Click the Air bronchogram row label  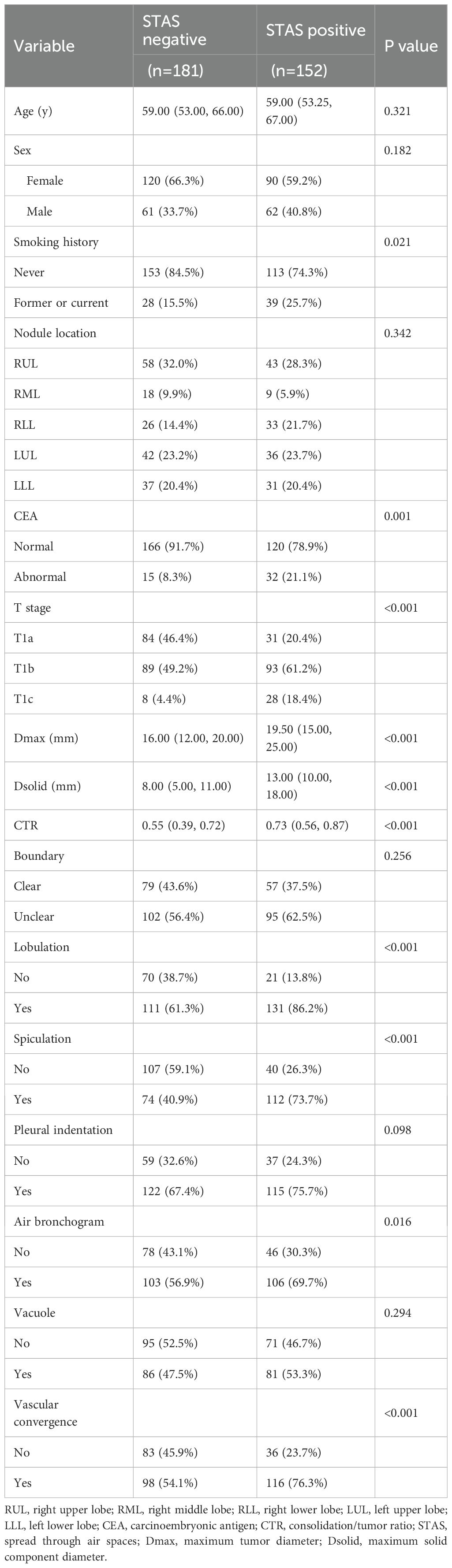coord(59,1221)
